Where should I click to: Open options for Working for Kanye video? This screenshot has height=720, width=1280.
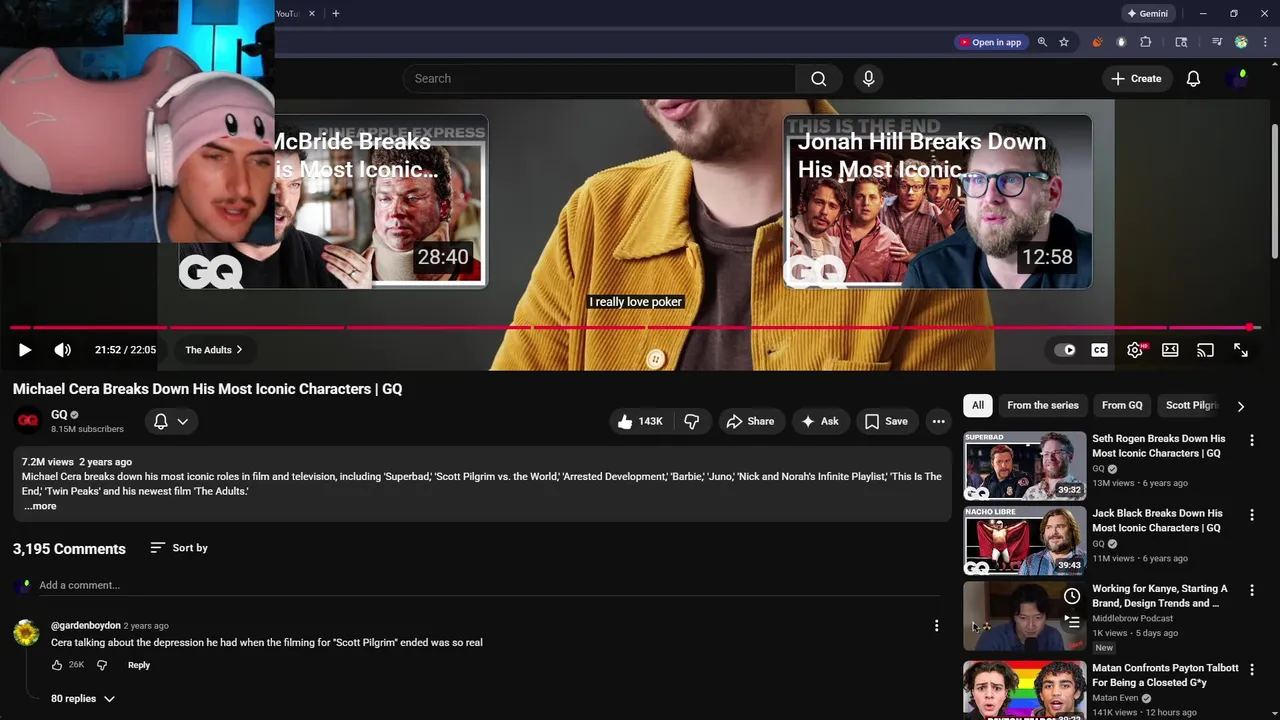(1251, 590)
